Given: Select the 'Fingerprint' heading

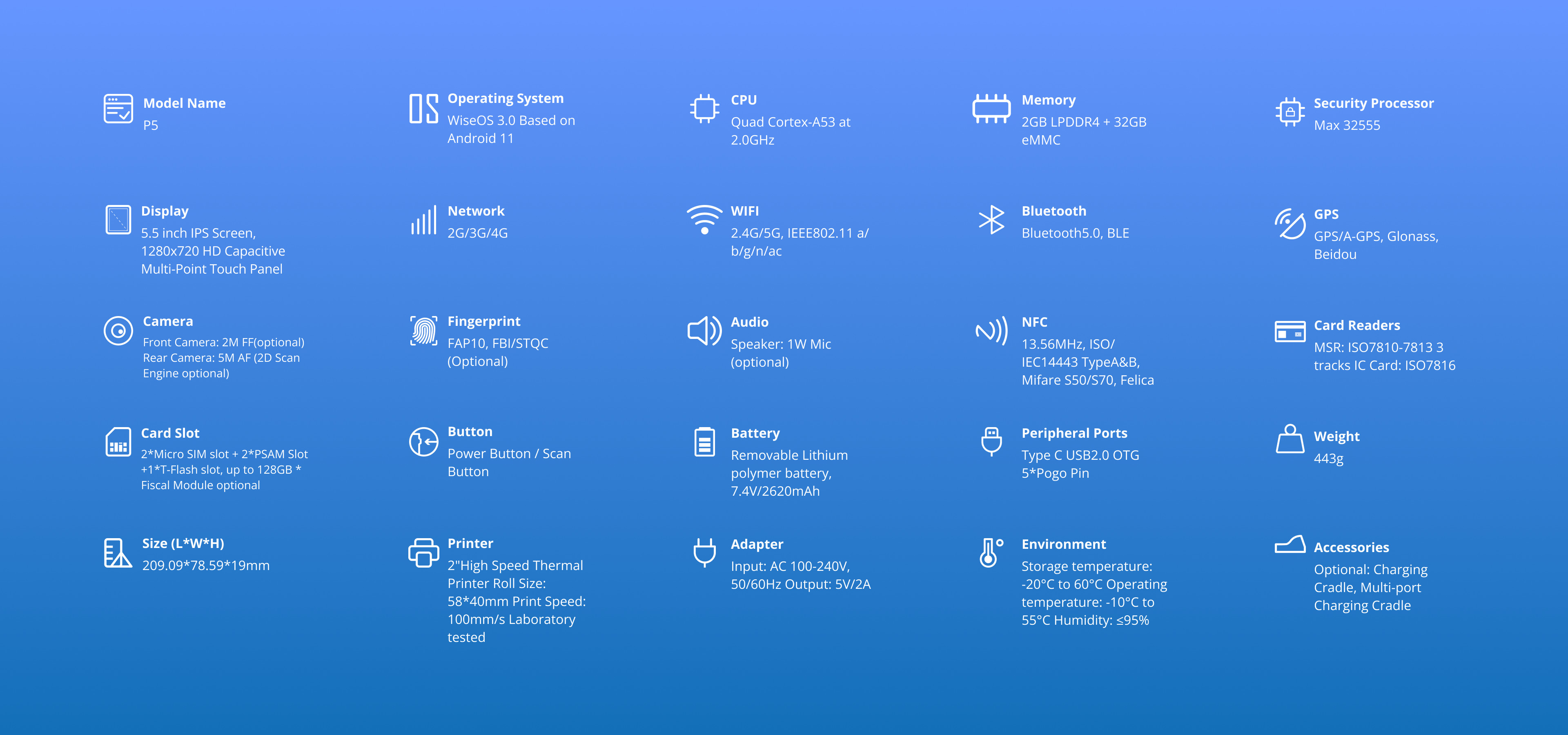Looking at the screenshot, I should (x=483, y=321).
